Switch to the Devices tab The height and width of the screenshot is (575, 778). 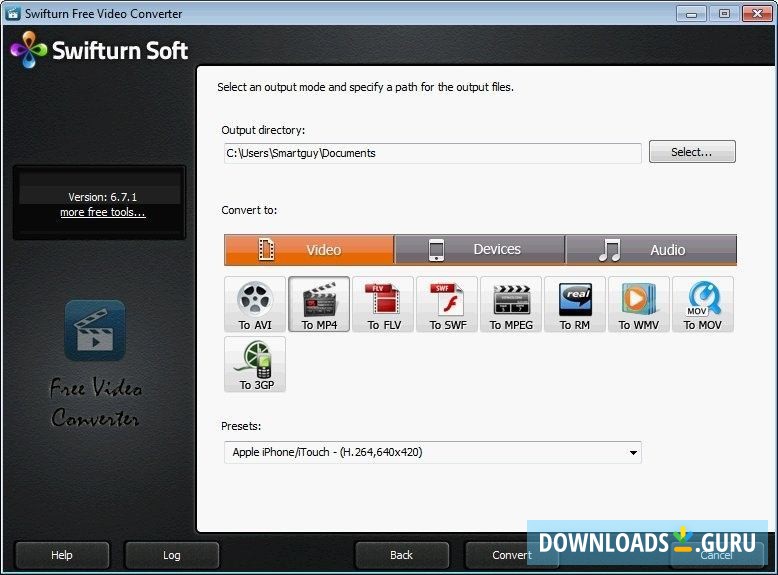(x=480, y=250)
